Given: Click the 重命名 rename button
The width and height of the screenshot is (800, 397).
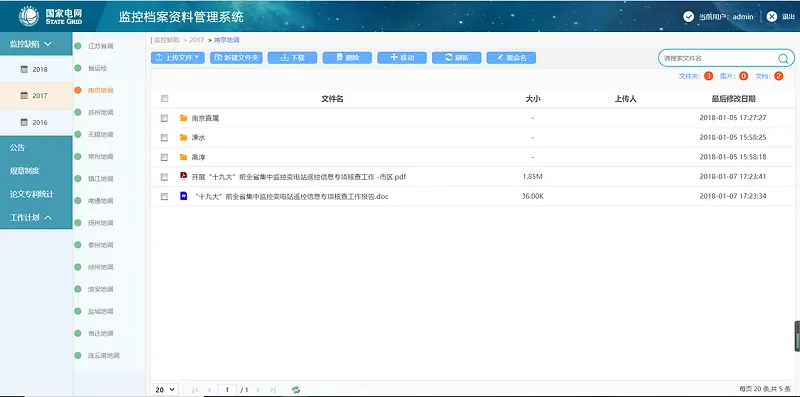Looking at the screenshot, I should [511, 58].
